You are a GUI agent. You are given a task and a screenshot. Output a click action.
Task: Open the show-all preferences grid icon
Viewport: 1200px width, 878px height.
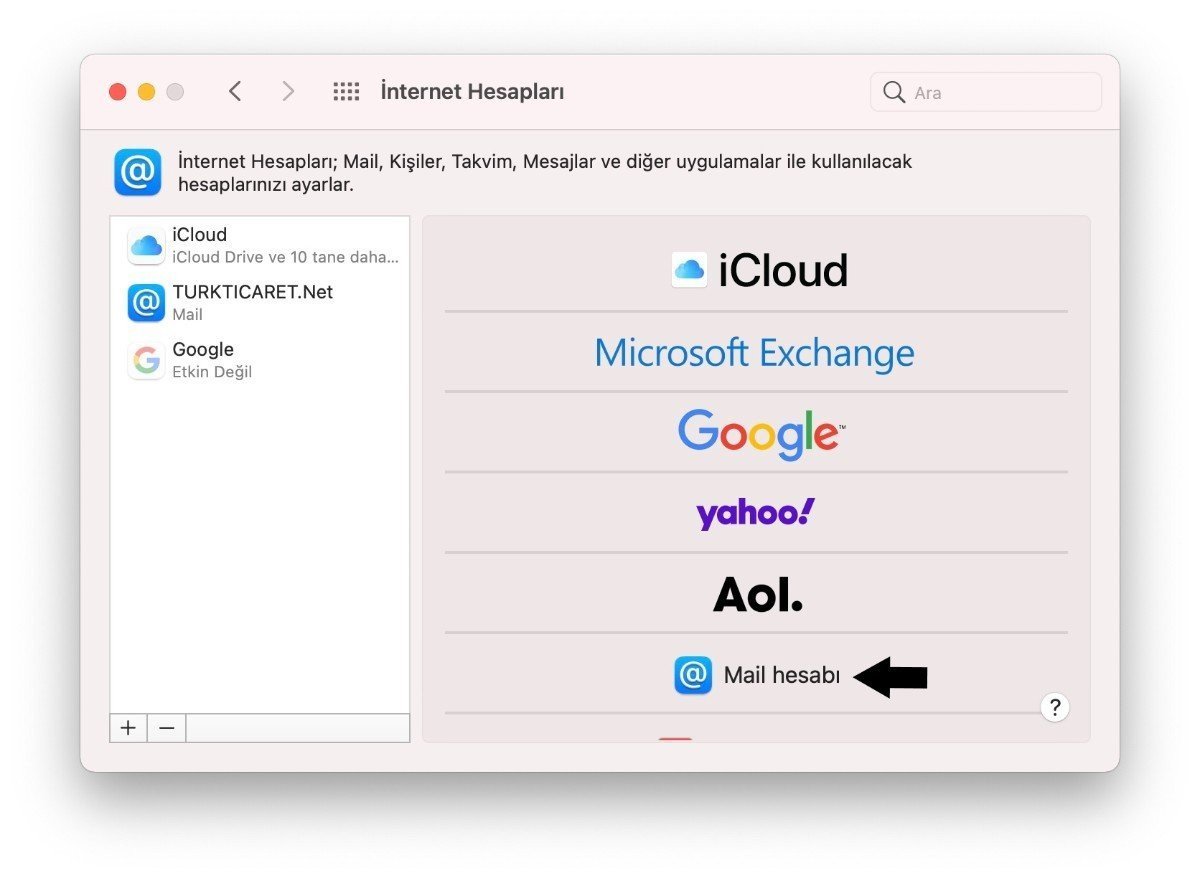pyautogui.click(x=346, y=91)
